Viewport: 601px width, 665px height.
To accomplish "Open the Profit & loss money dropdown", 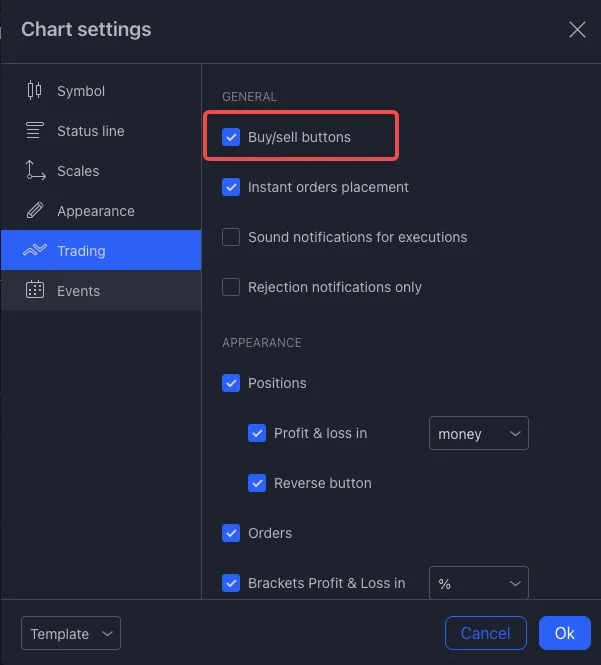I will point(478,434).
